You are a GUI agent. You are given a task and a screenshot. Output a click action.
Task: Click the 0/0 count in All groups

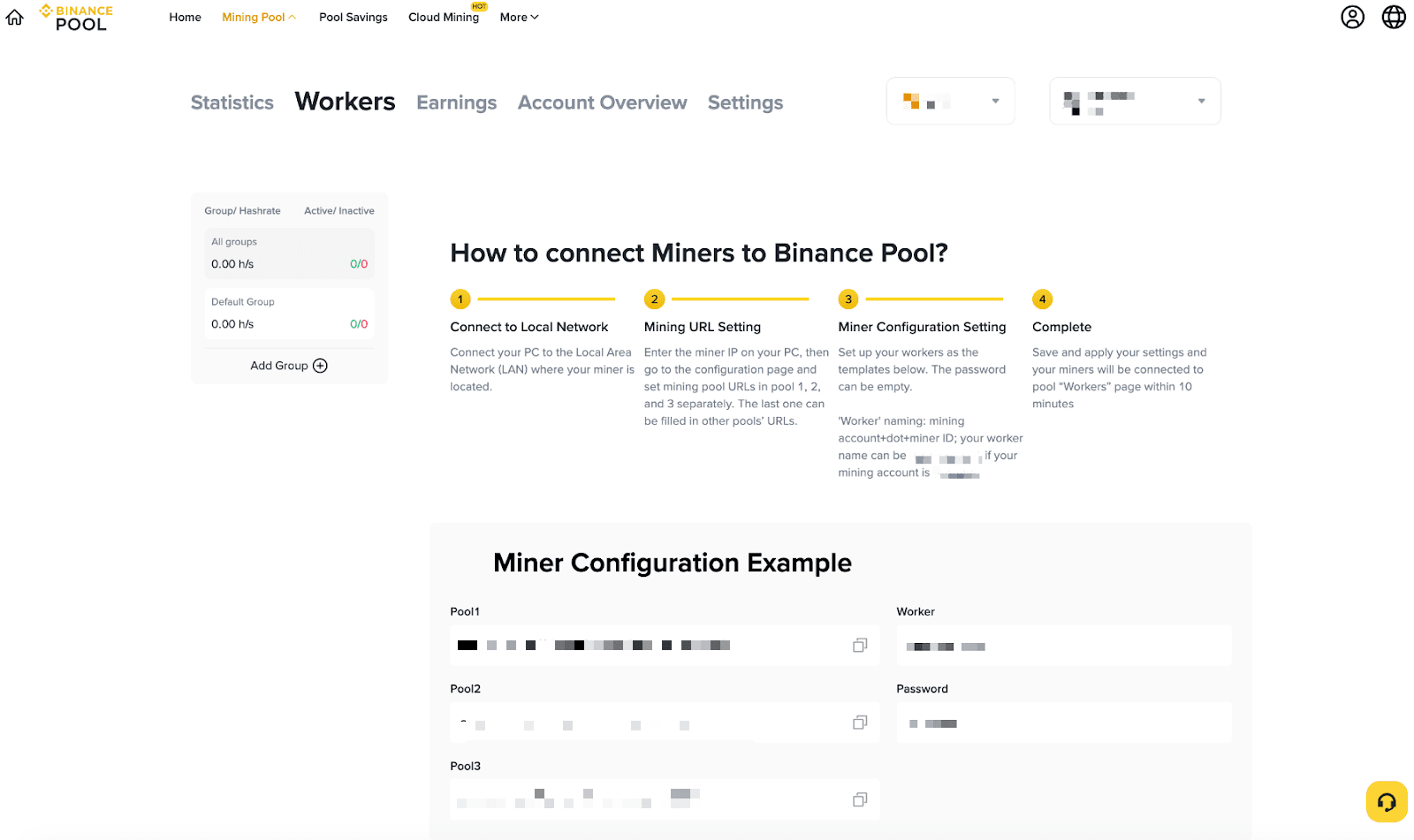pyautogui.click(x=359, y=264)
